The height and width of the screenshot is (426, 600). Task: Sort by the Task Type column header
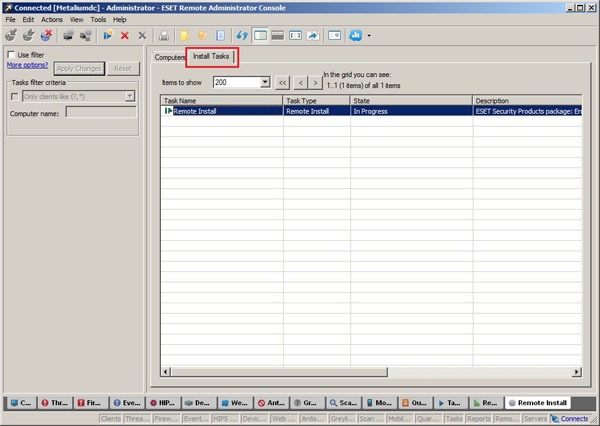point(316,101)
